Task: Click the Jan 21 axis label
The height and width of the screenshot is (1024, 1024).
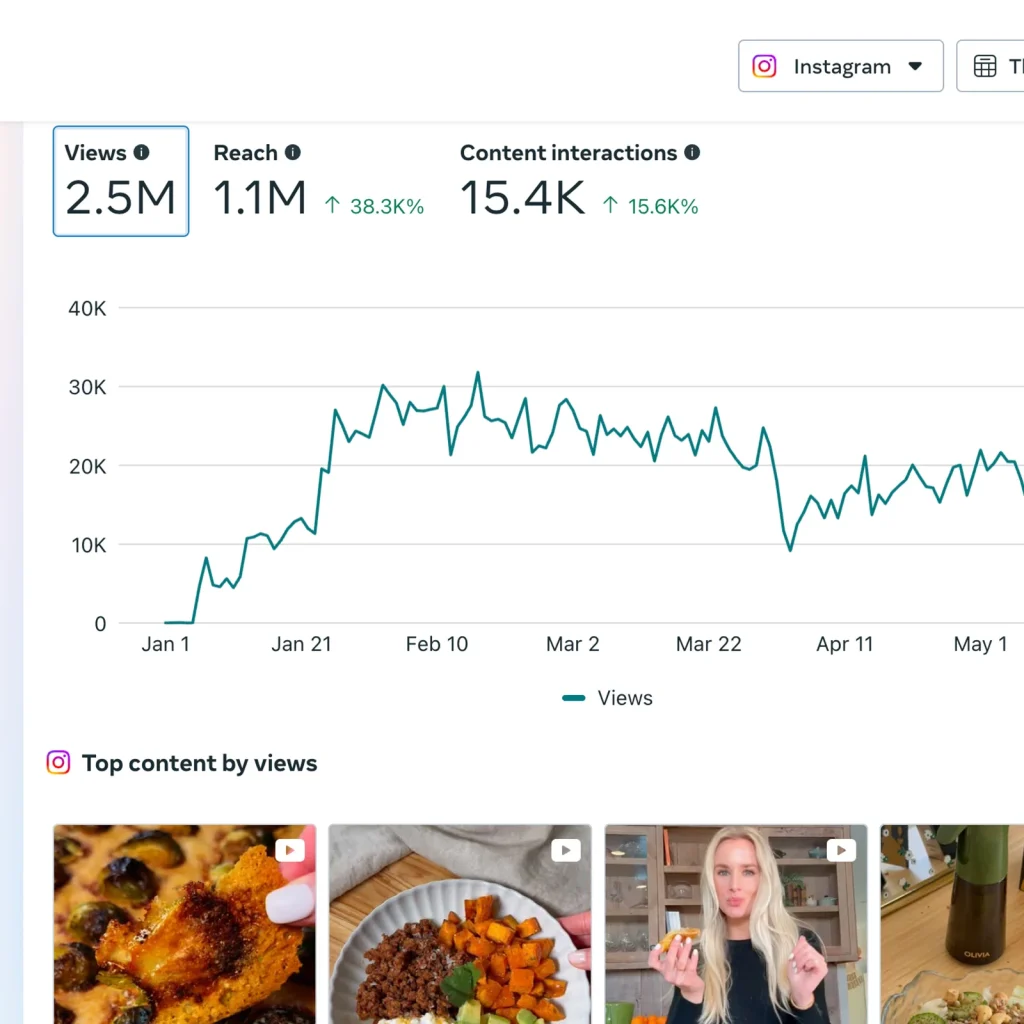Action: (x=301, y=644)
